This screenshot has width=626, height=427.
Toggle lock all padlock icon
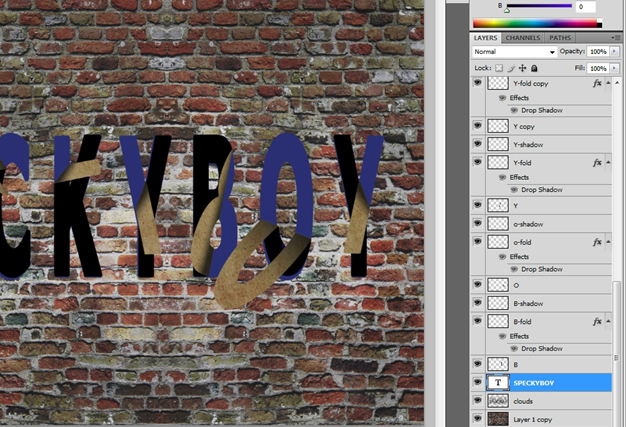click(x=534, y=68)
